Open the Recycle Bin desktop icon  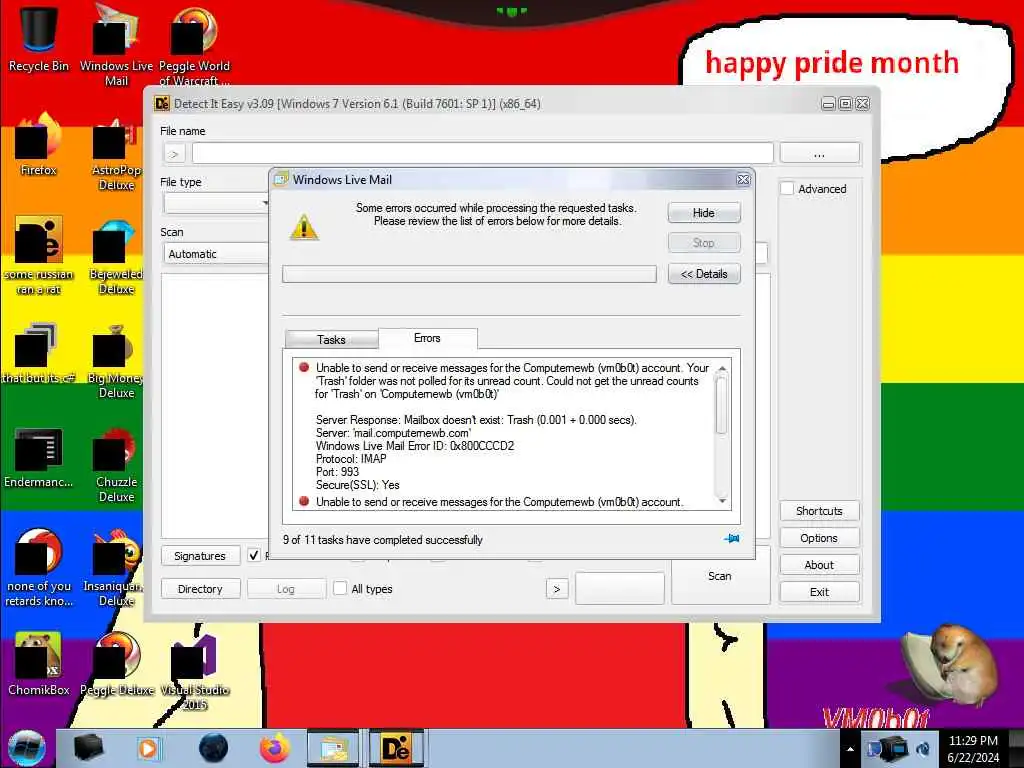39,37
